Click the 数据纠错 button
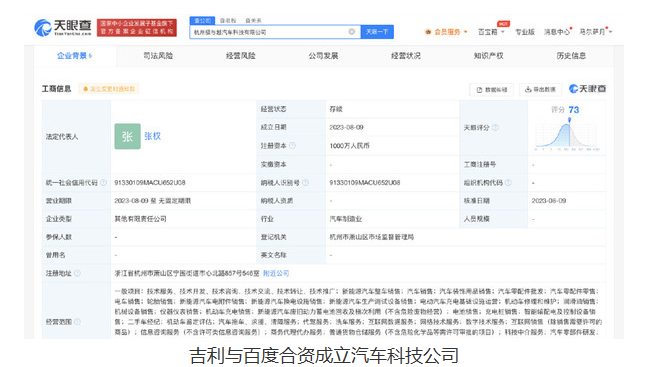This screenshot has width=655, height=367. (x=492, y=89)
